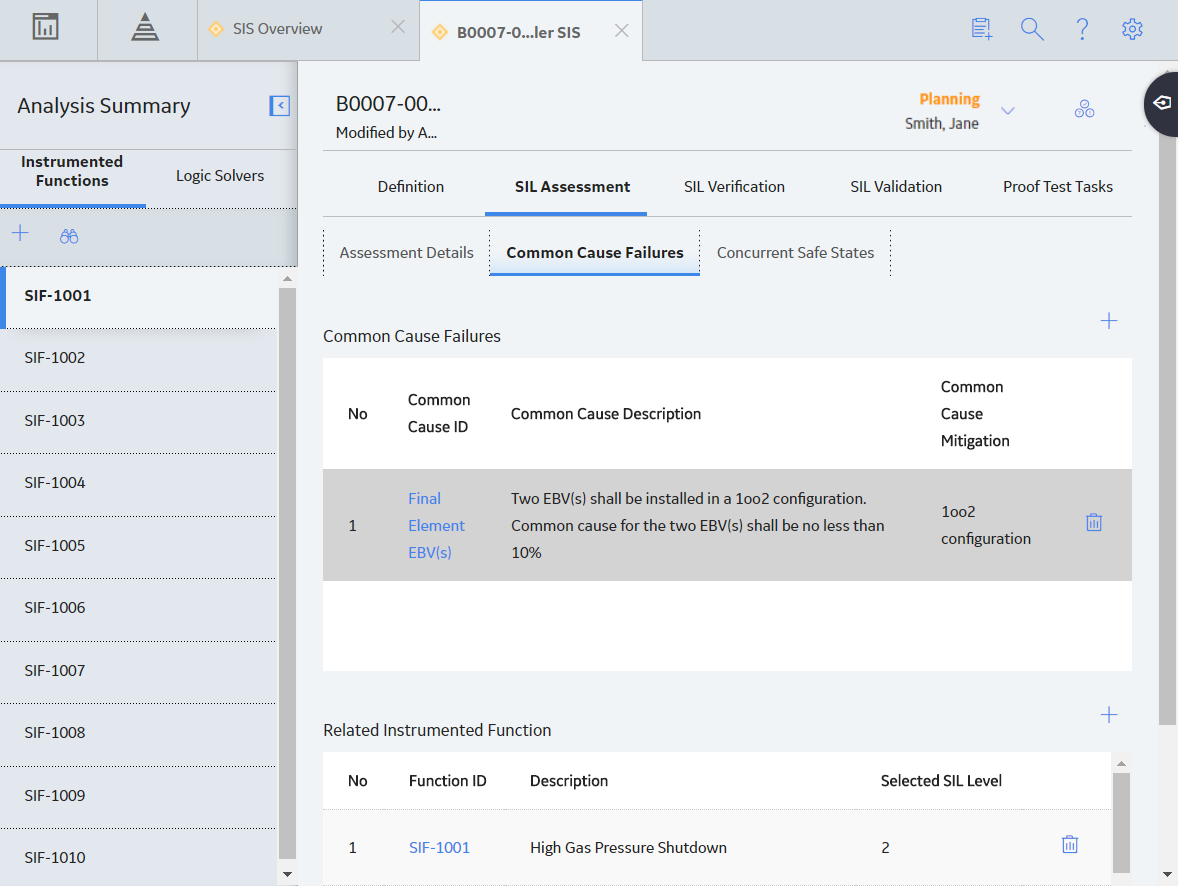The width and height of the screenshot is (1178, 886).
Task: Select SIF-1005 in the list
Action: click(x=138, y=546)
